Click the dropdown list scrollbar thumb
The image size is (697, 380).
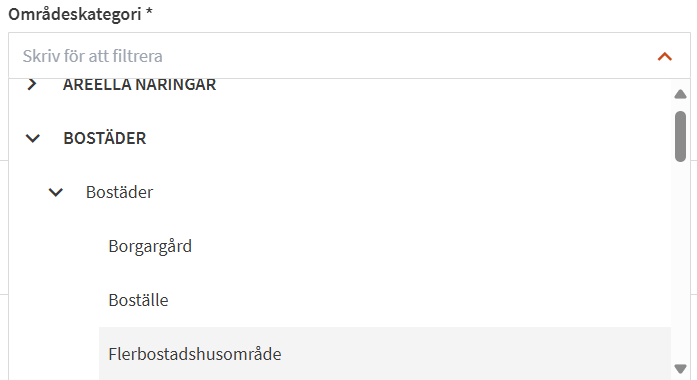coord(680,136)
